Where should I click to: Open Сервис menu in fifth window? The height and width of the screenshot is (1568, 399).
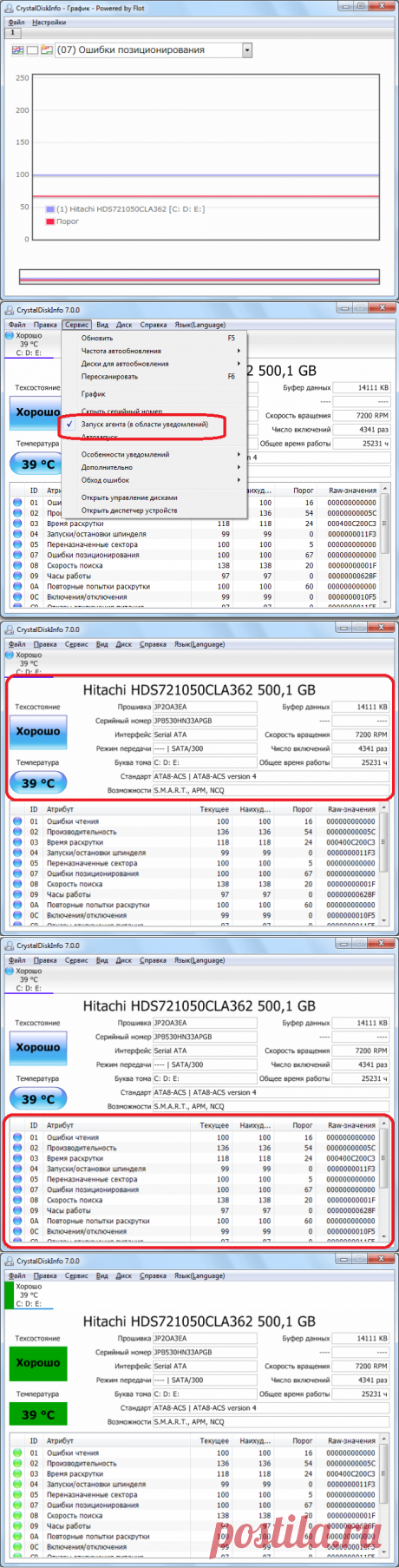[76, 1275]
